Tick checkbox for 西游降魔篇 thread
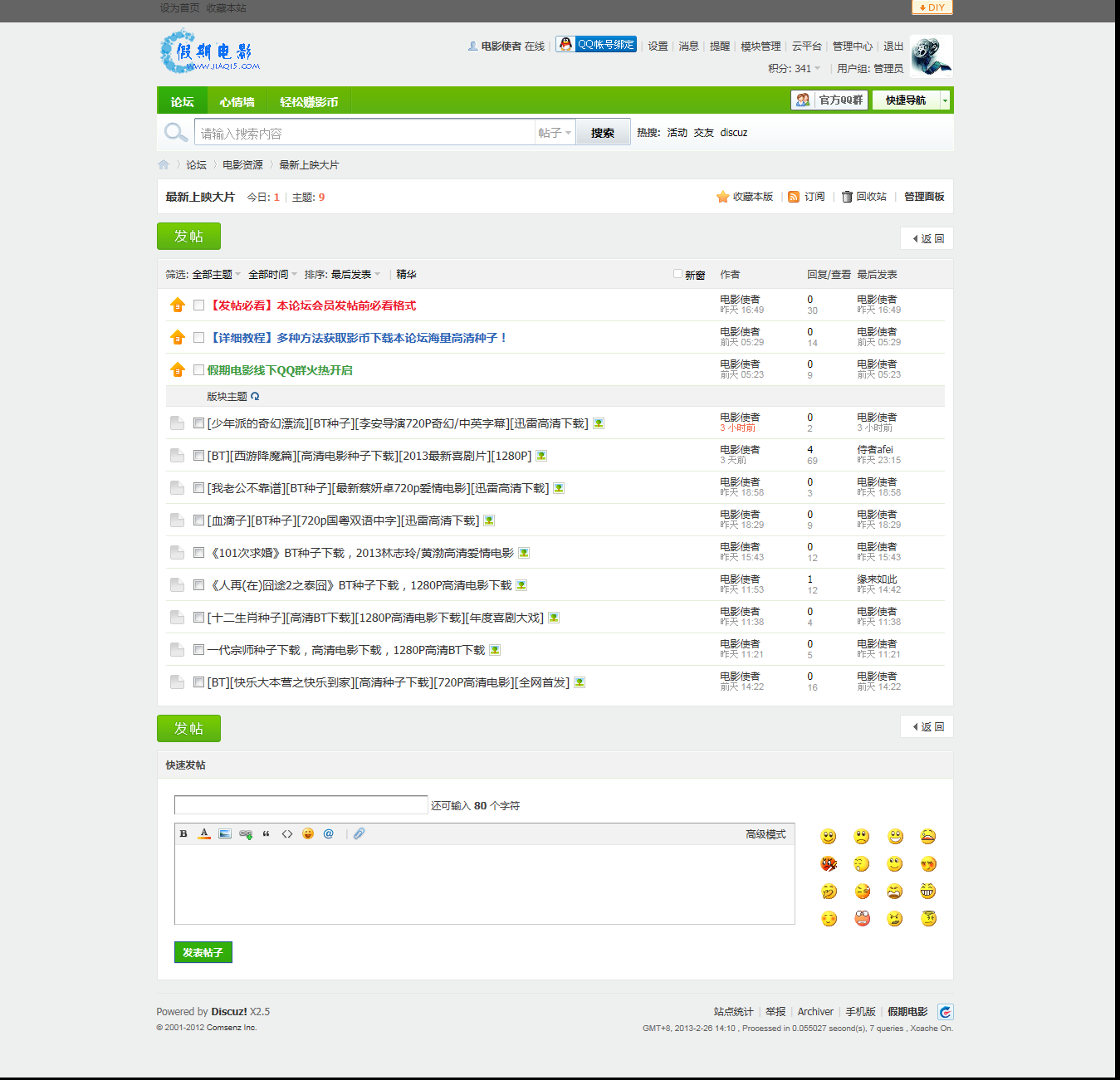Viewport: 1120px width, 1080px height. [198, 456]
